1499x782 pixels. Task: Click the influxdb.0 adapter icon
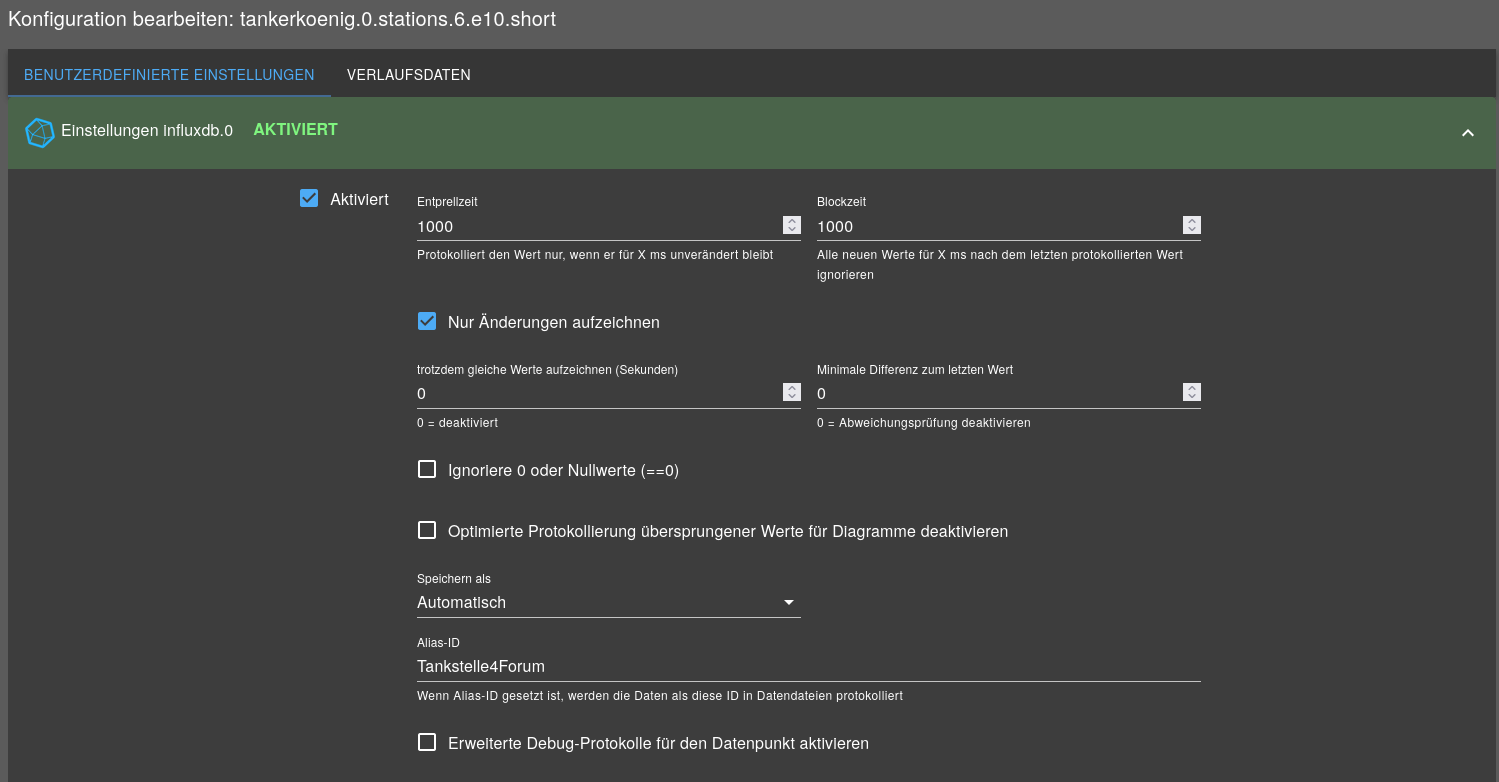coord(39,132)
